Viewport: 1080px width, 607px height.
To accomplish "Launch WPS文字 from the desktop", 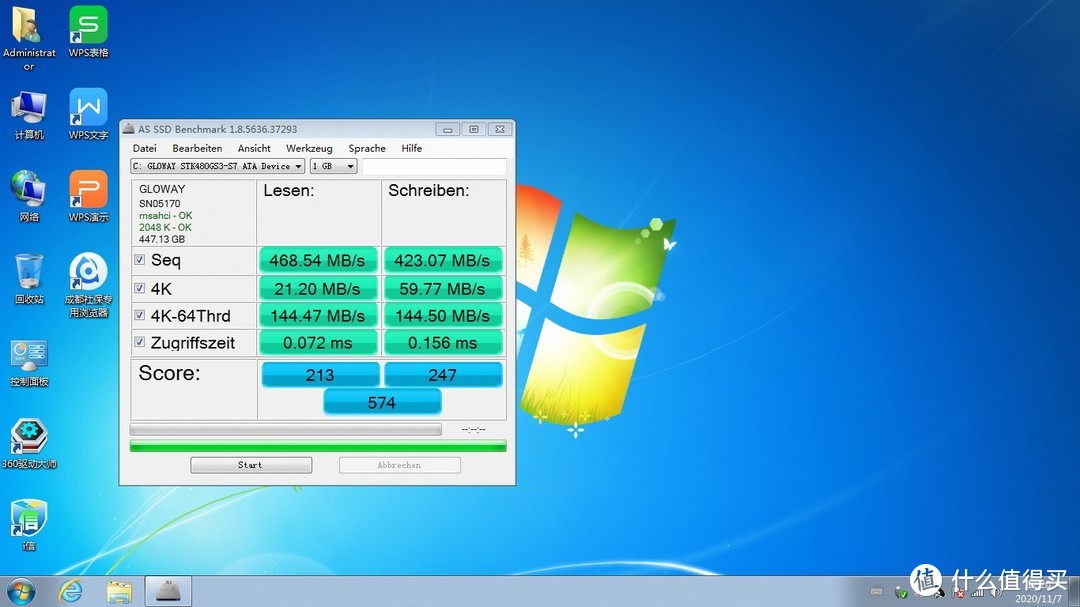I will (88, 114).
